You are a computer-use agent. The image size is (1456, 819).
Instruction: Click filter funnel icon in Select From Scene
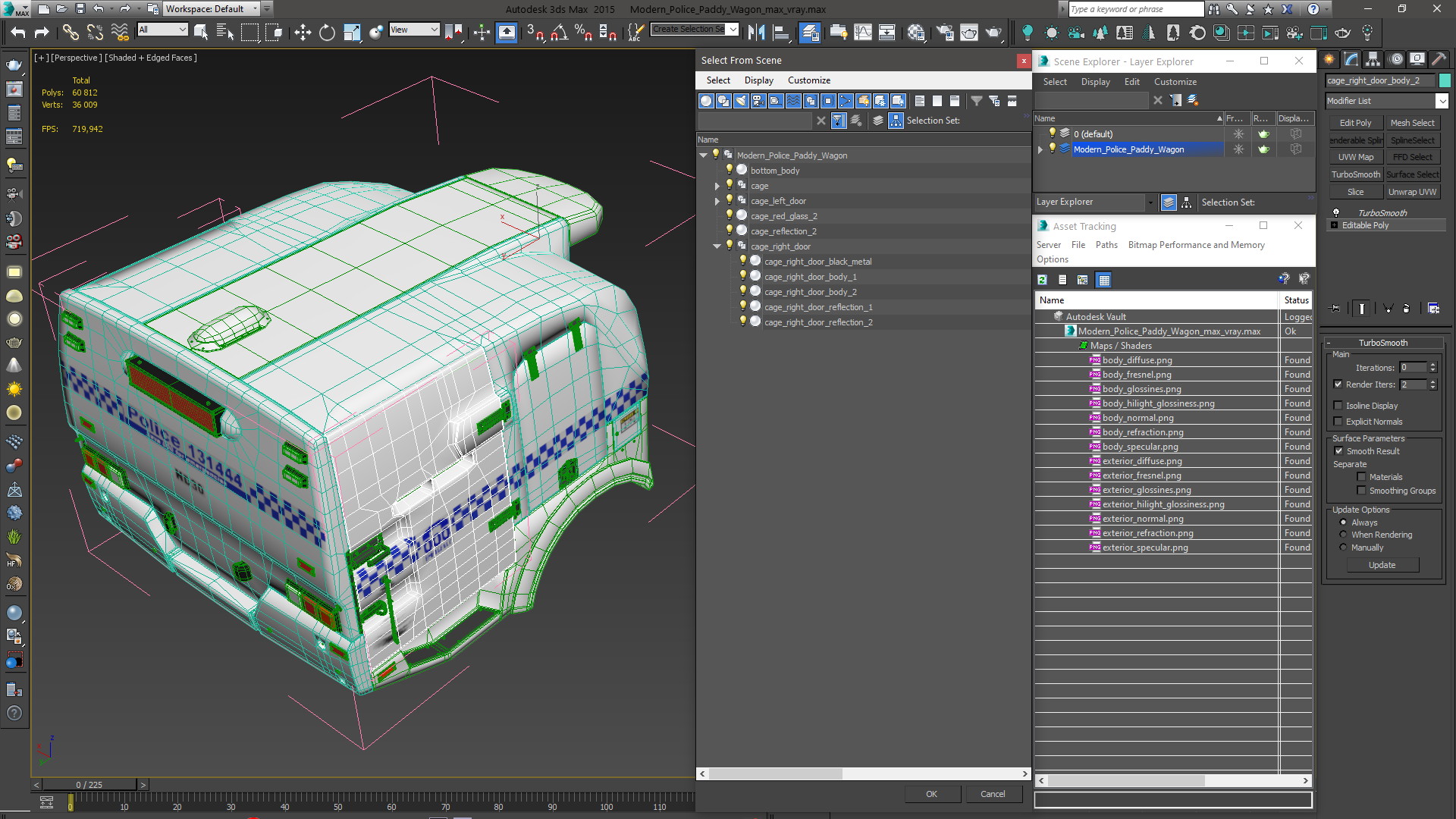click(977, 101)
